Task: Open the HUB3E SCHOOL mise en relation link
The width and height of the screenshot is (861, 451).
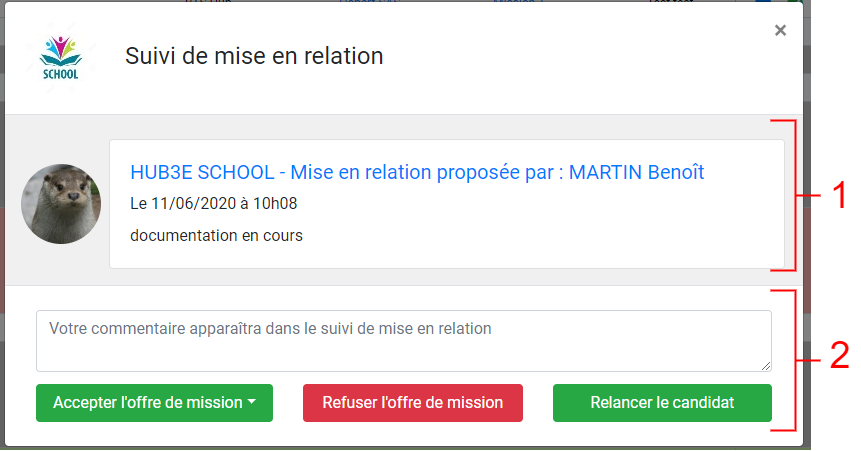Action: coord(417,172)
